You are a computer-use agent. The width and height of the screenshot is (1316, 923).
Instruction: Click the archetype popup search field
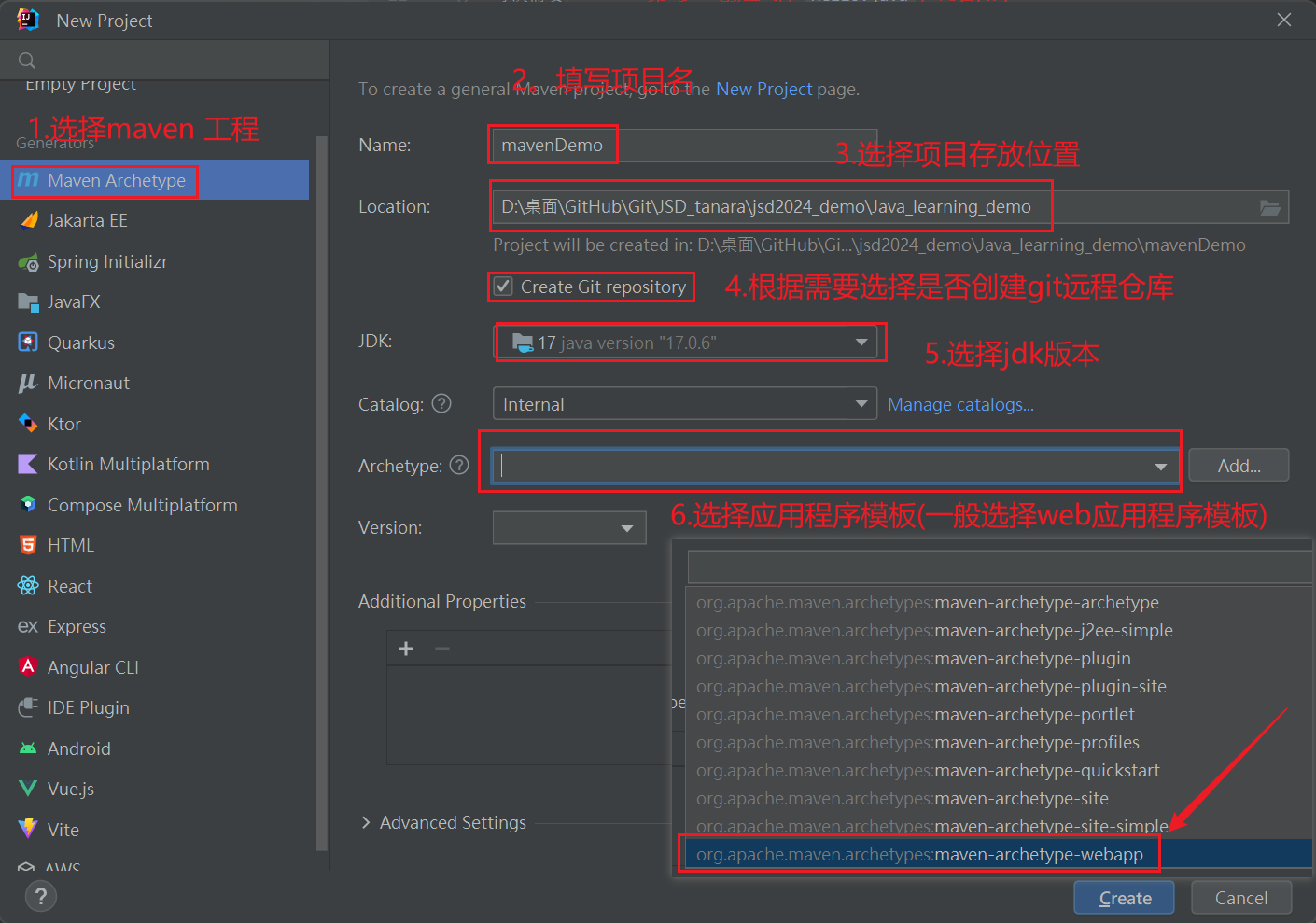[1000, 566]
